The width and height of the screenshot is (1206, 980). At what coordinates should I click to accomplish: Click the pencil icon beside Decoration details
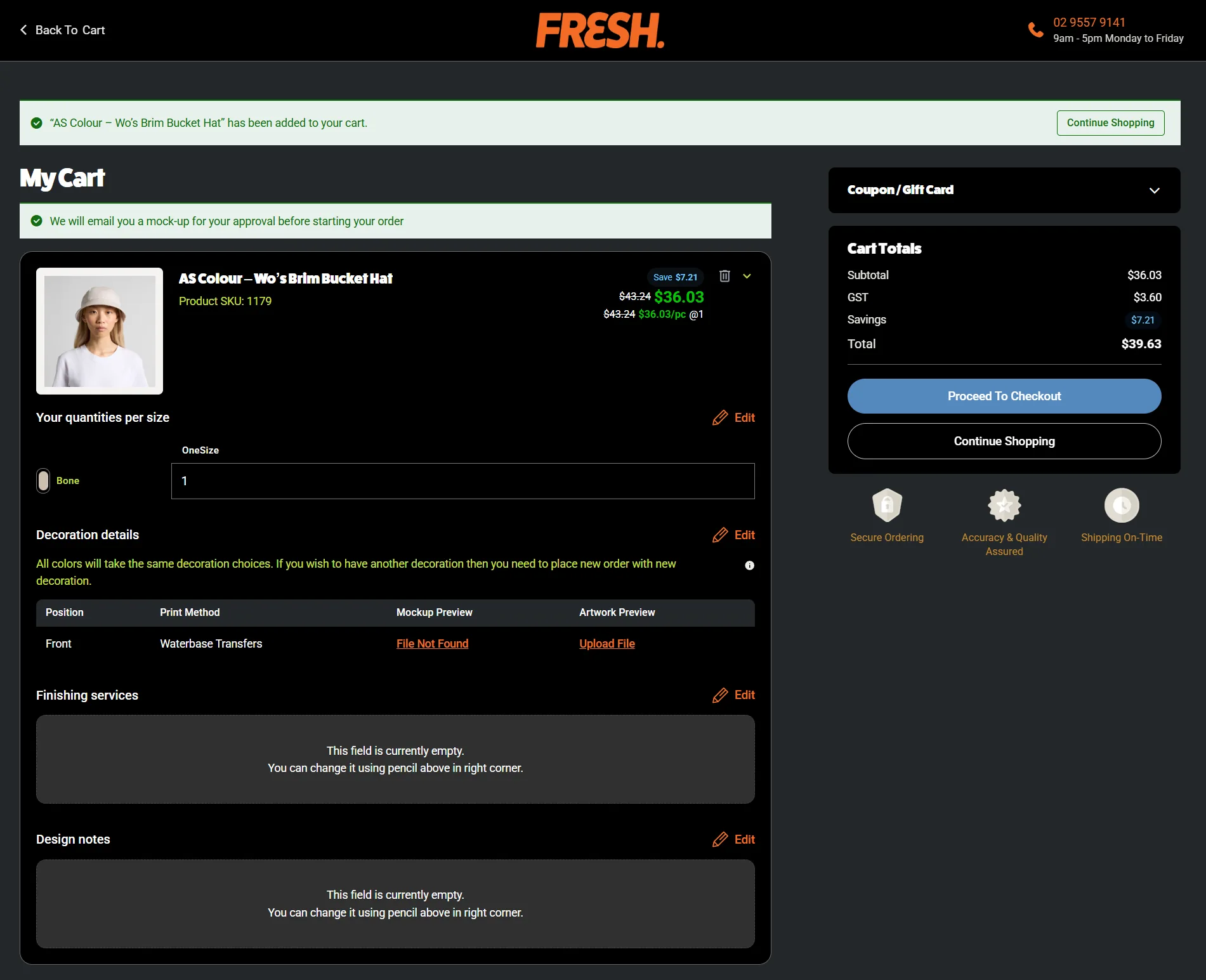click(720, 535)
